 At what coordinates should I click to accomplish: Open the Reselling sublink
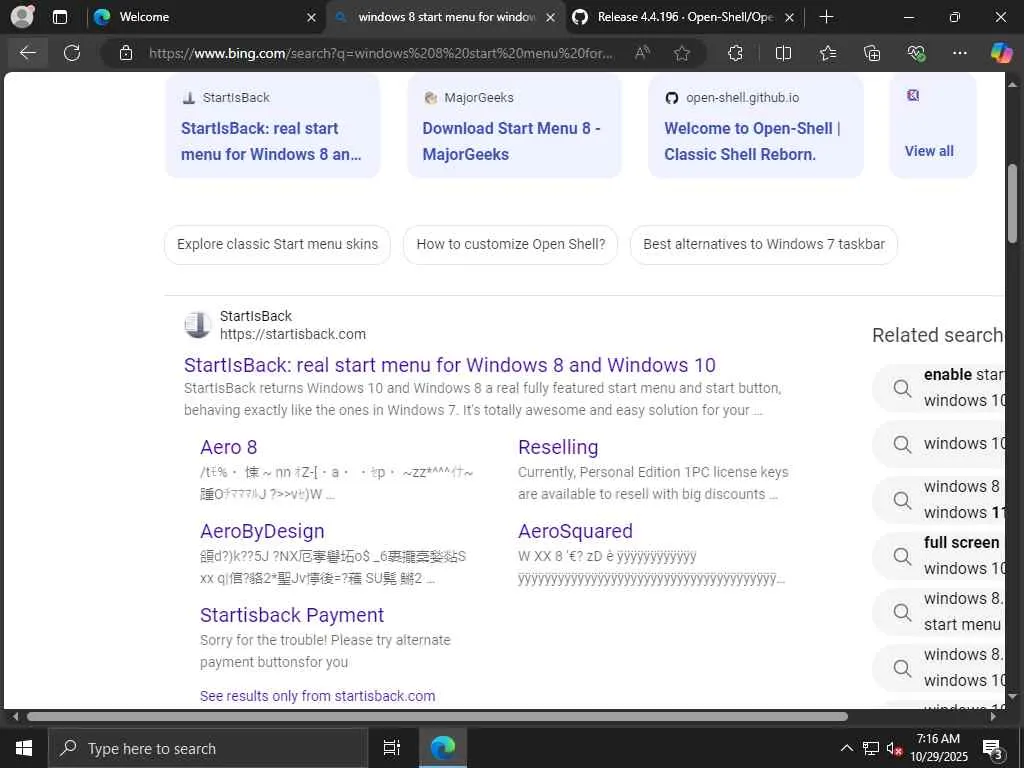point(558,447)
